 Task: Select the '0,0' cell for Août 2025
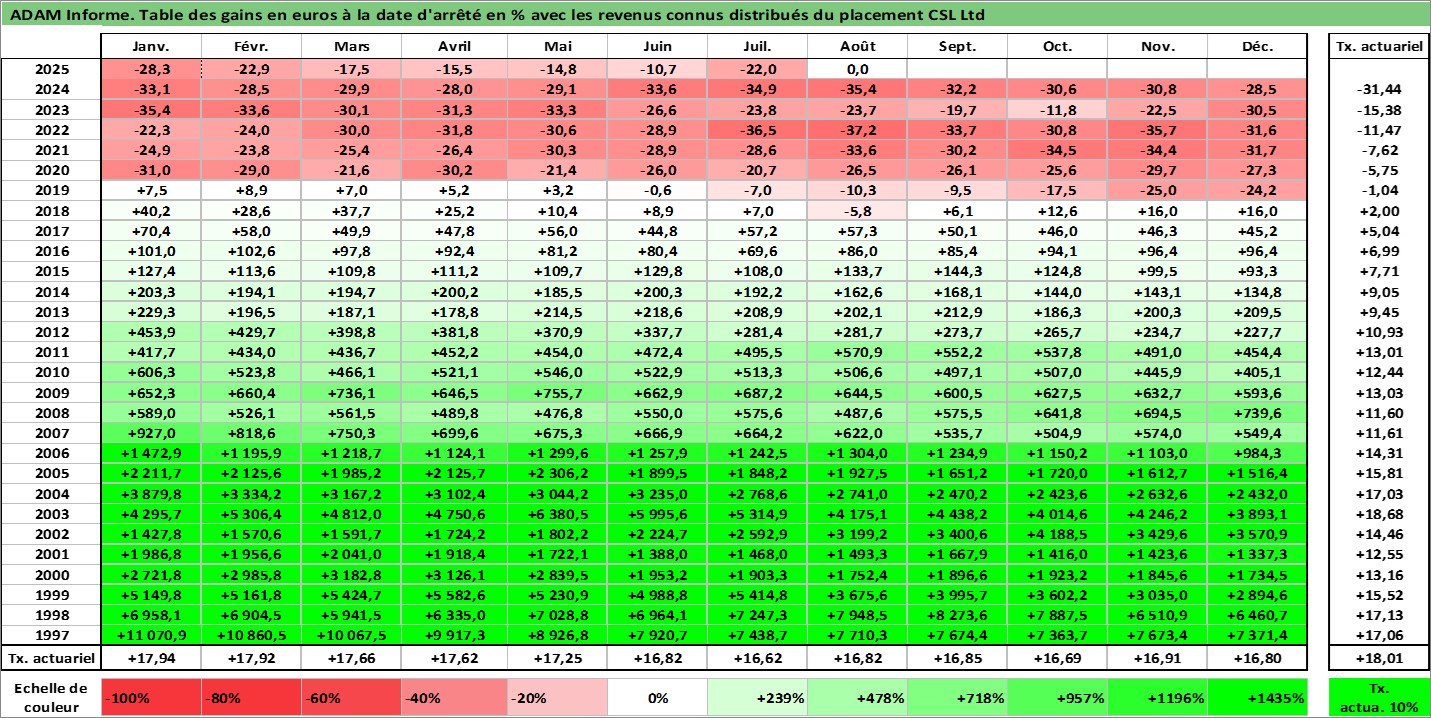[x=858, y=69]
